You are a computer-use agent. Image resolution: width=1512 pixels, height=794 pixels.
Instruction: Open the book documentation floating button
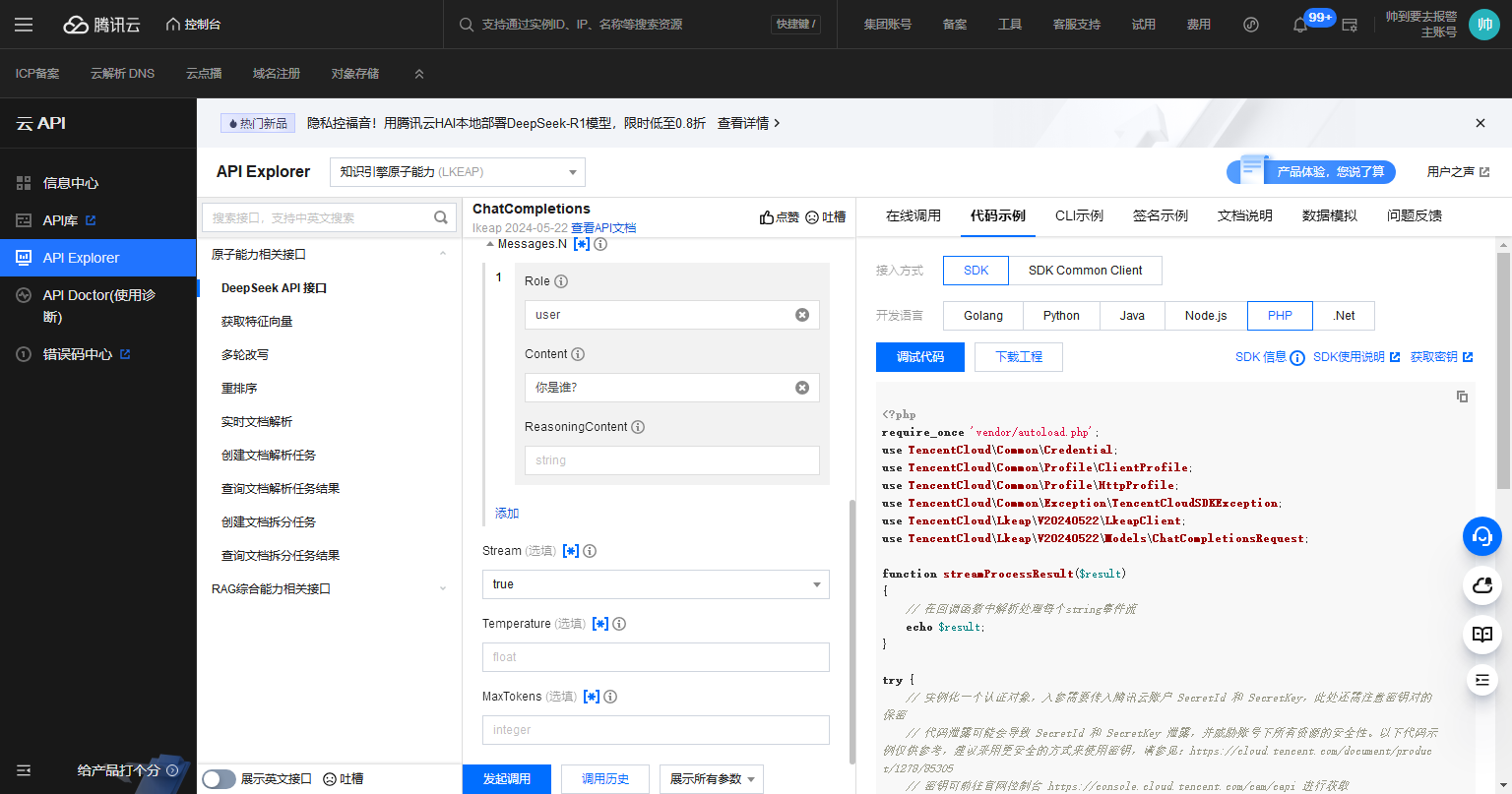(1482, 634)
